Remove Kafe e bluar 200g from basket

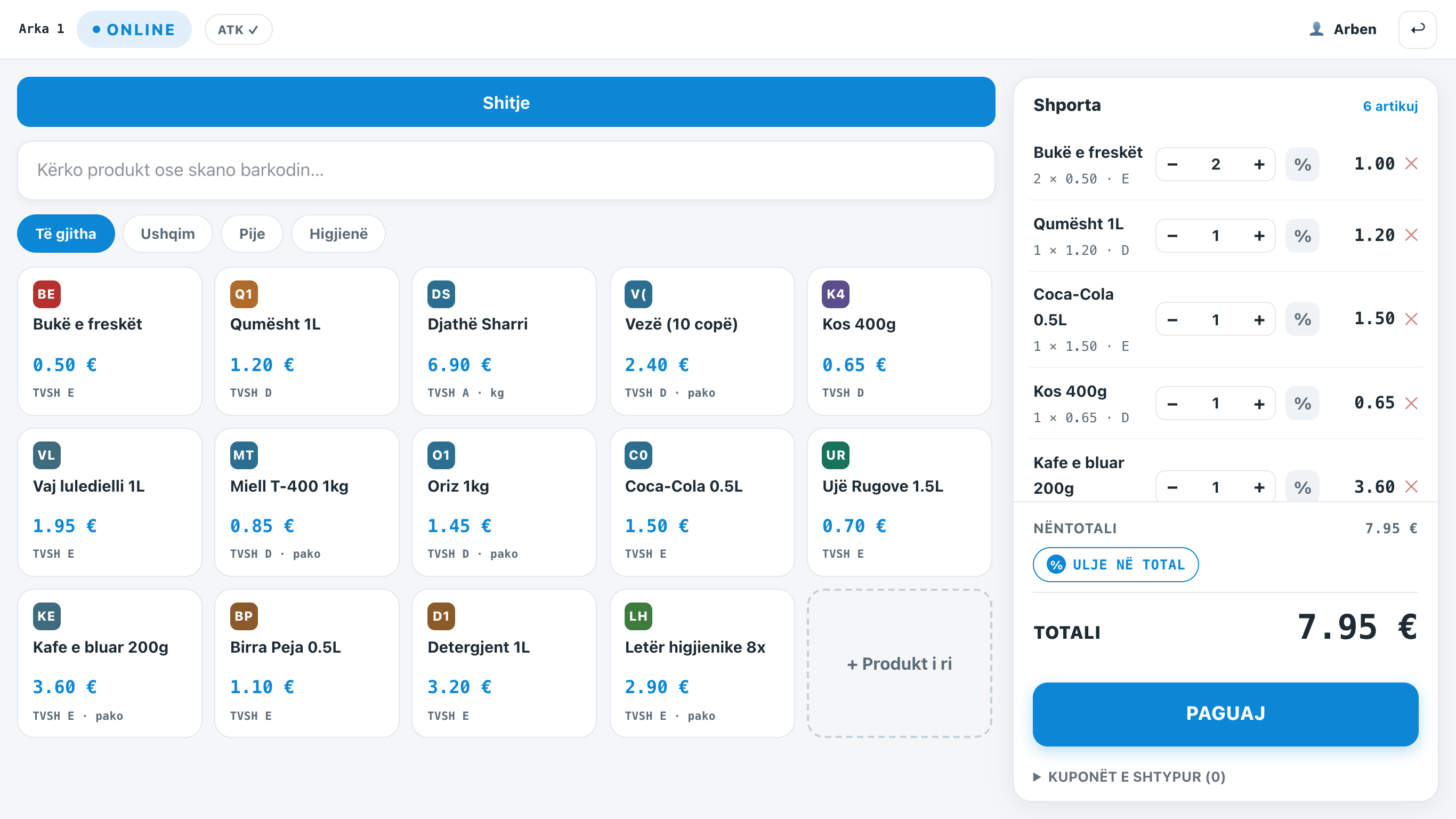(1411, 487)
